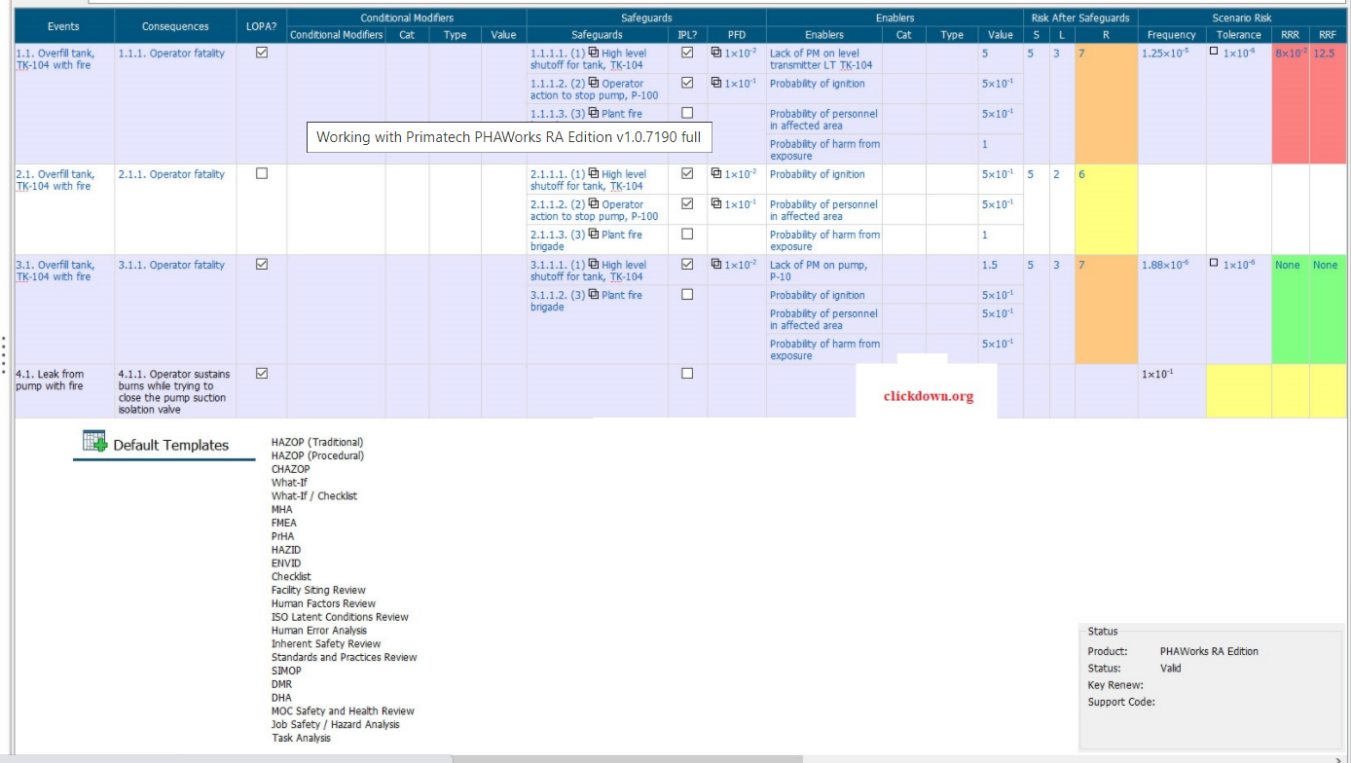Click the PFD icon in safeguard 1.1.1.1 row
Viewport: 1351px width, 763px height.
click(x=716, y=52)
